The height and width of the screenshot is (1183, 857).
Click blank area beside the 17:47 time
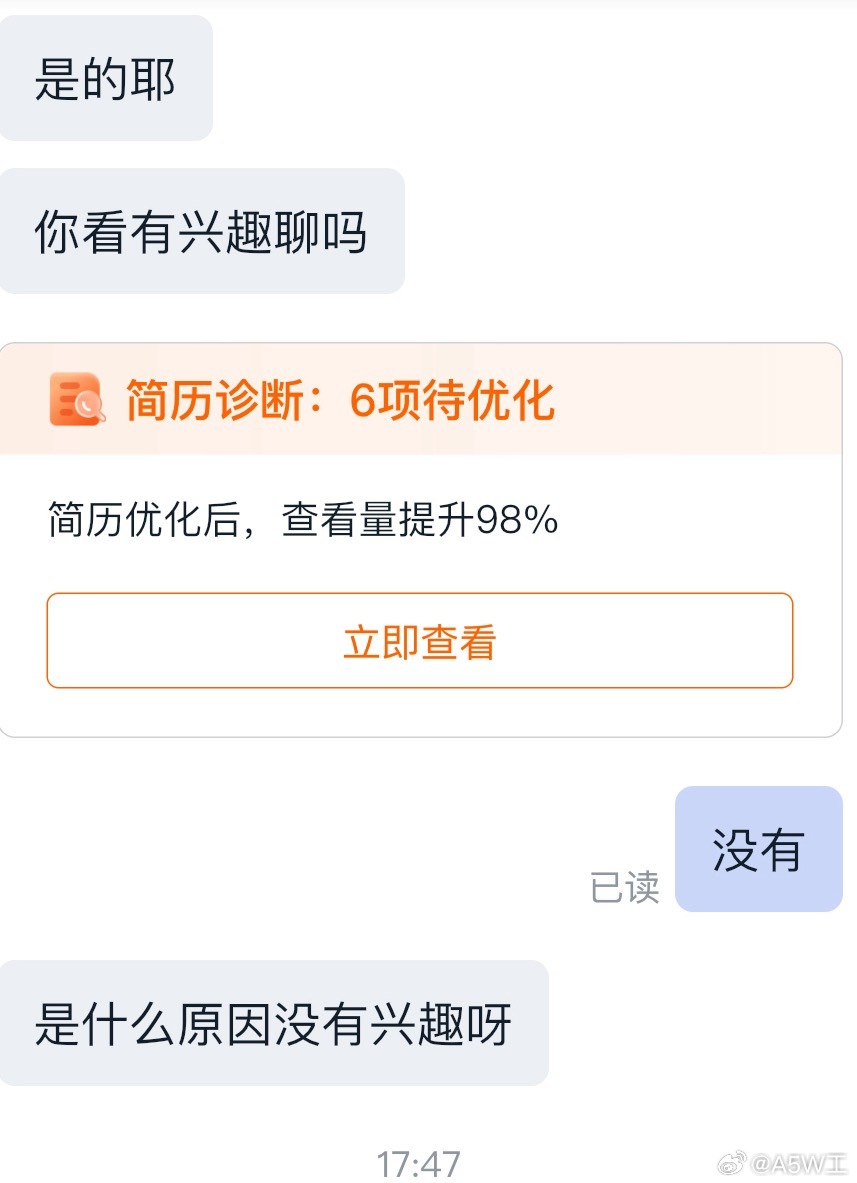click(x=200, y=1164)
